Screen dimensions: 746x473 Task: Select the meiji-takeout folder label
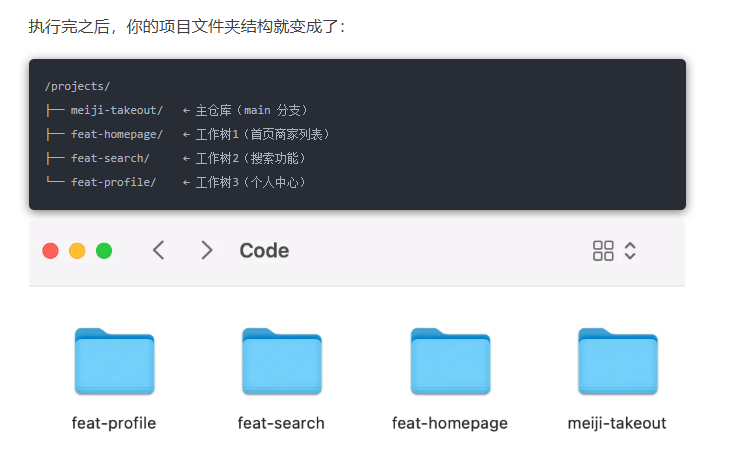pos(617,423)
